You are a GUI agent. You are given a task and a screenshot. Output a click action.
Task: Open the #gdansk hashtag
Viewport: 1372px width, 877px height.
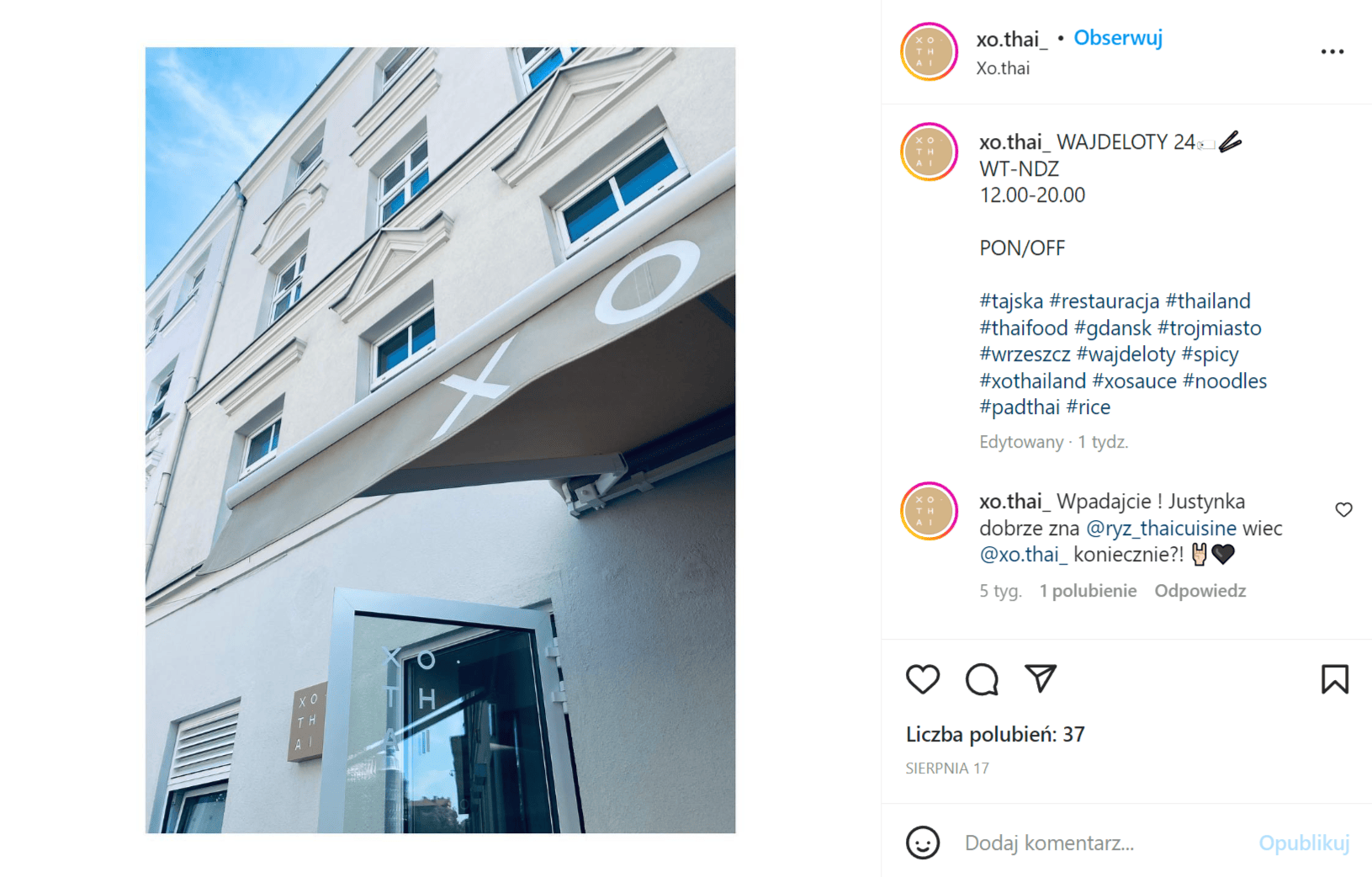click(x=1112, y=327)
